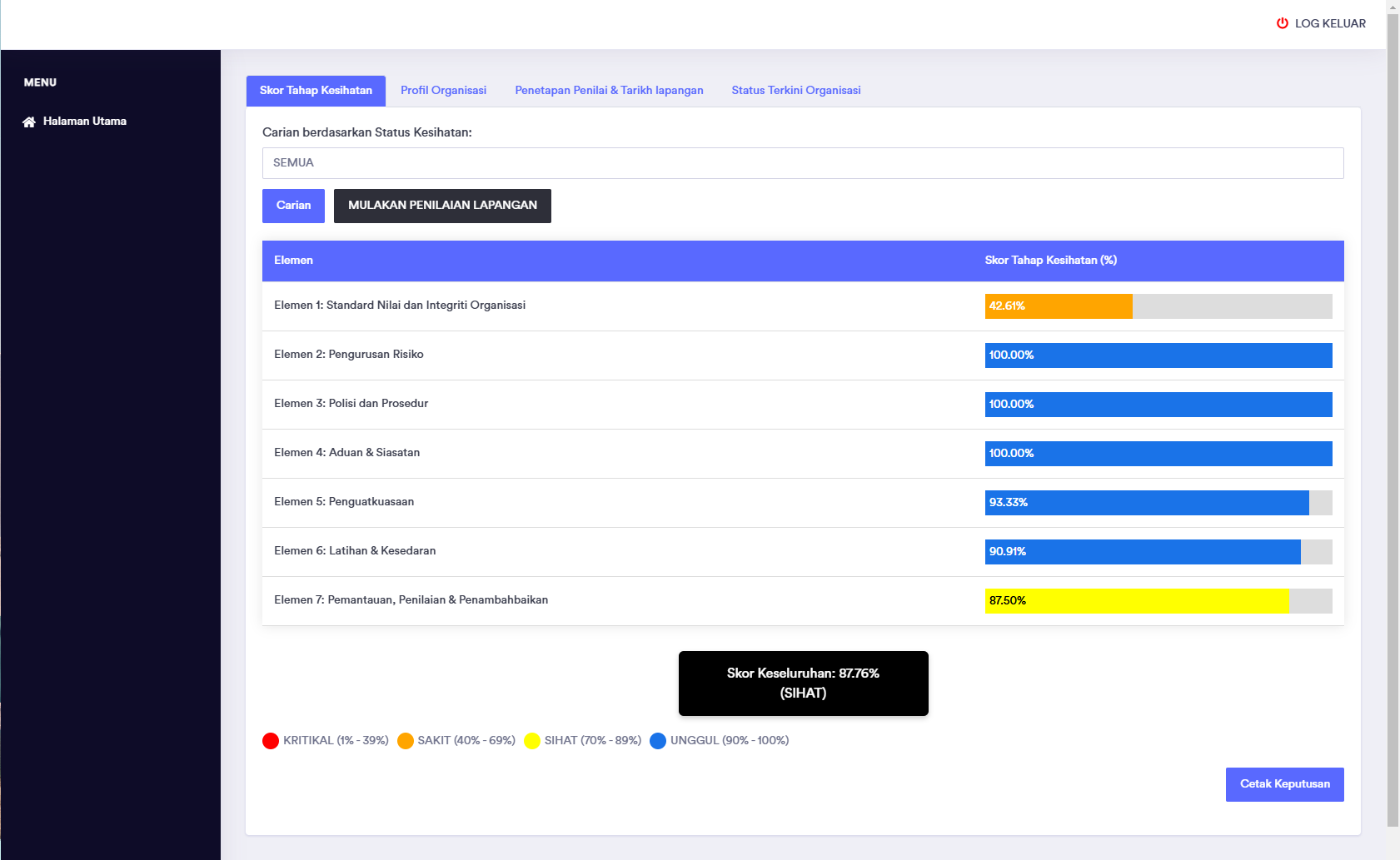The width and height of the screenshot is (1400, 860).
Task: Click the blue UNGGUL legend circle
Action: pos(658,741)
